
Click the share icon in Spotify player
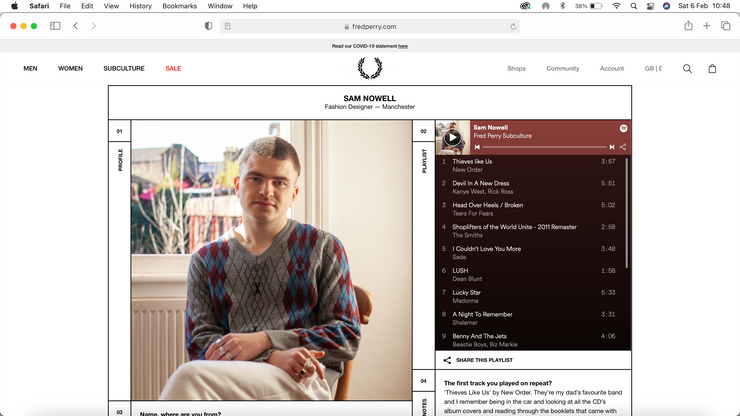(623, 147)
